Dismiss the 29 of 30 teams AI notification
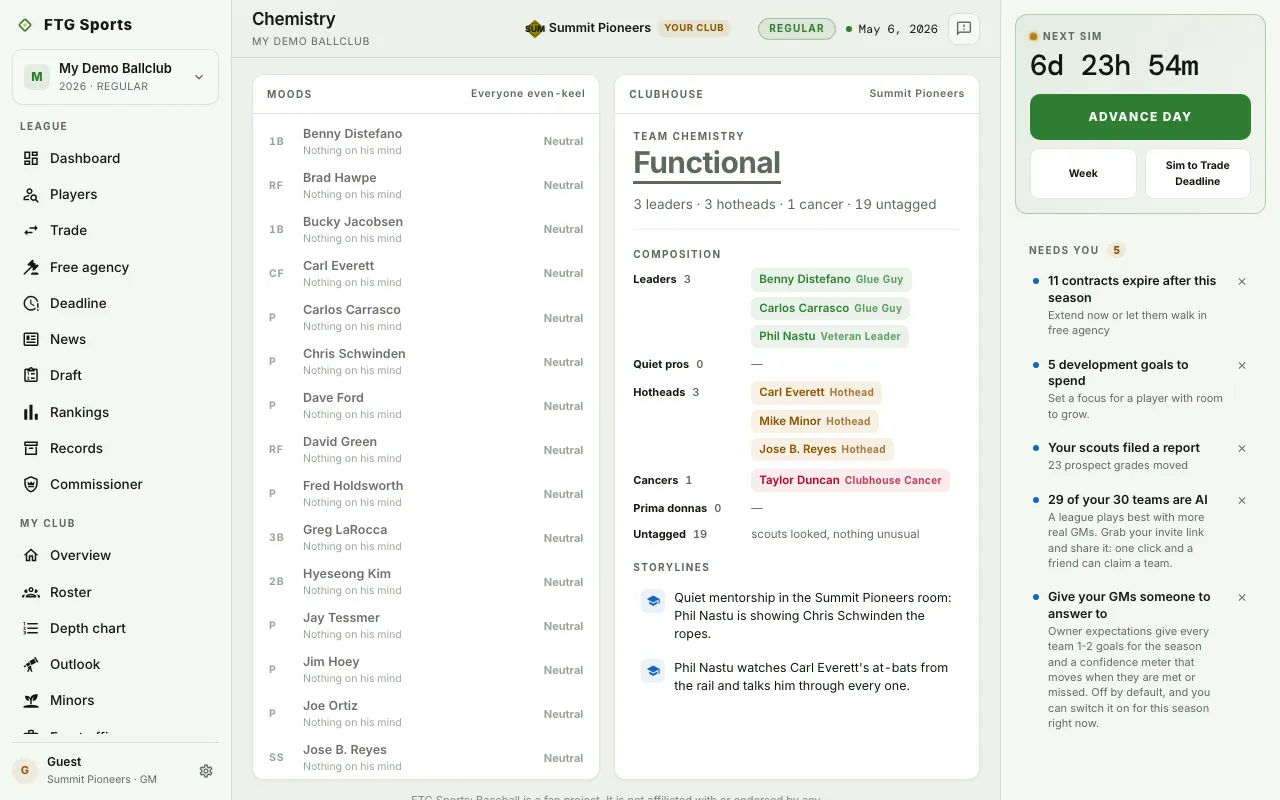Viewport: 1280px width, 800px height. 1242,501
